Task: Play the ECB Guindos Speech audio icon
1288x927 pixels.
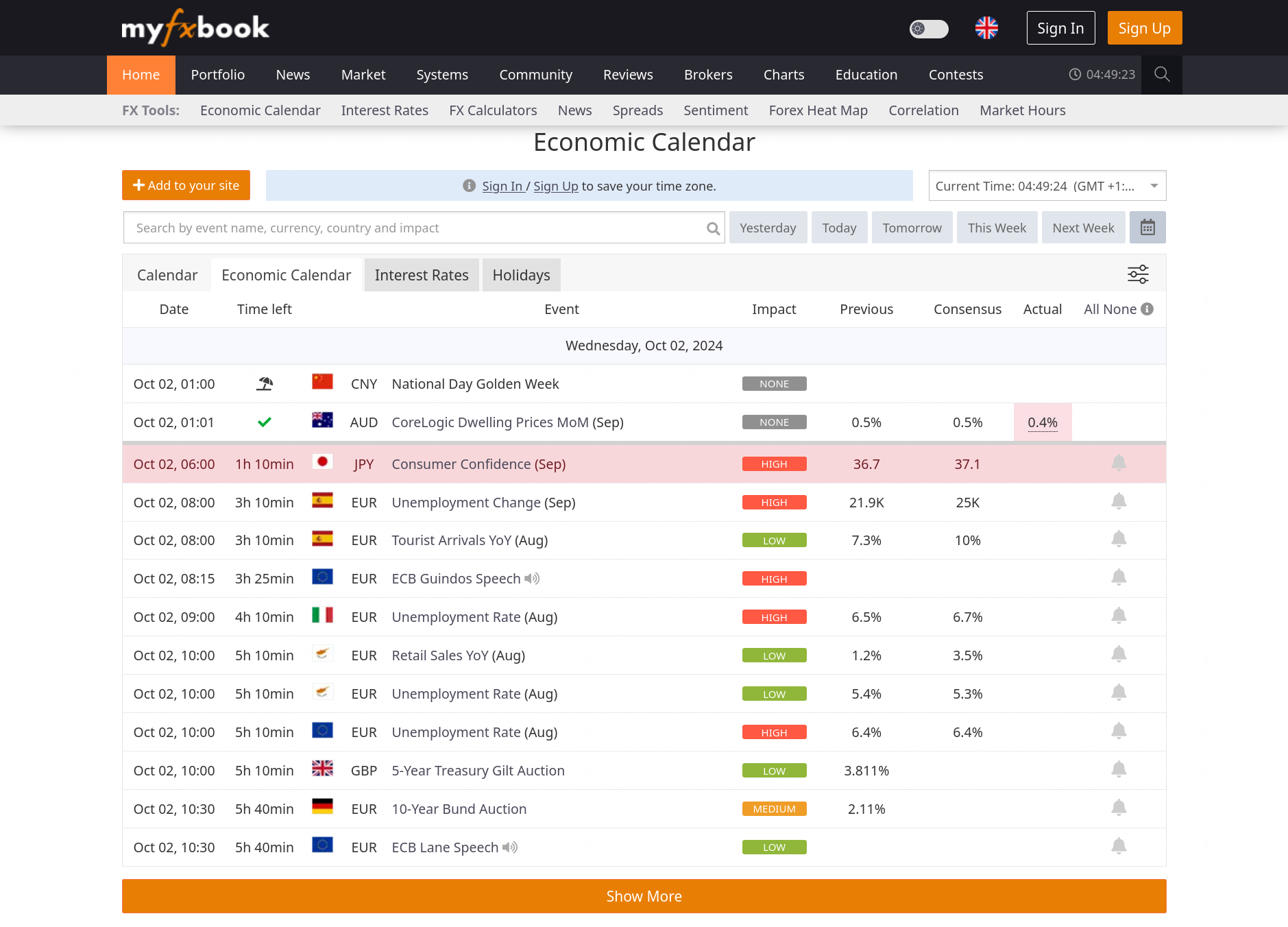Action: (x=532, y=579)
